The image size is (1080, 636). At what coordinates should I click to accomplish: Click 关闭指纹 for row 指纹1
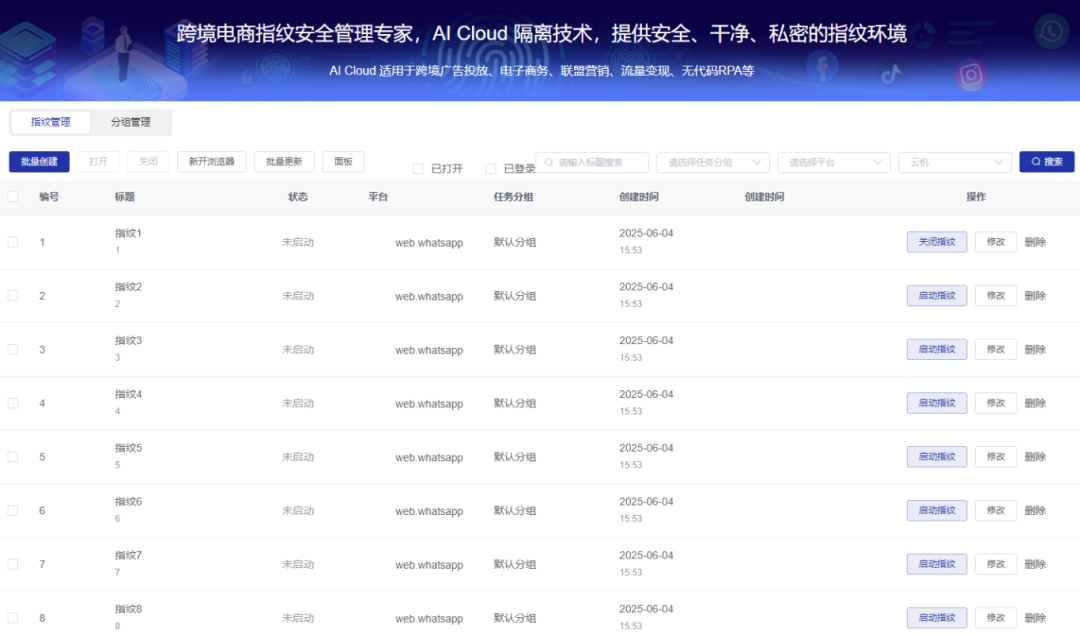coord(937,242)
